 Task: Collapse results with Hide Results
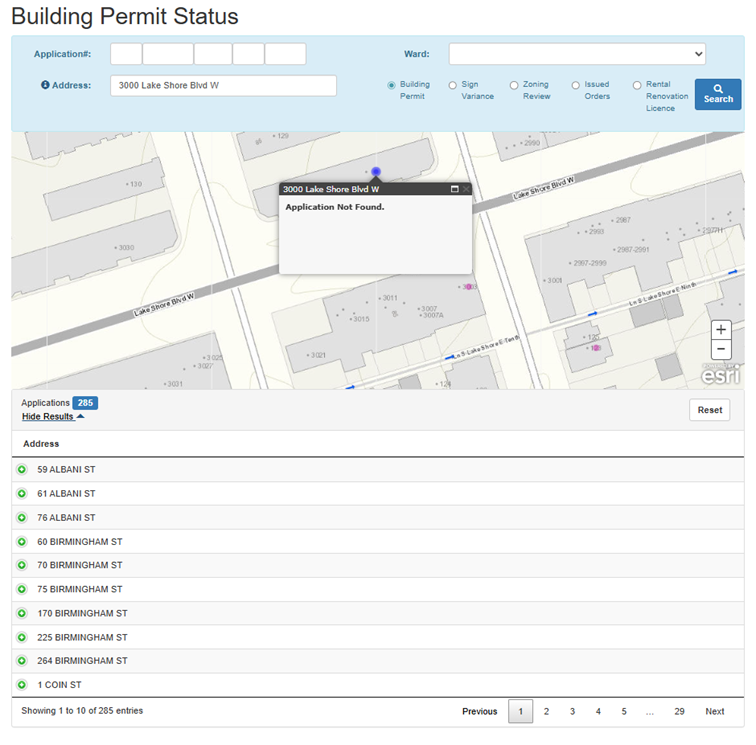53,416
